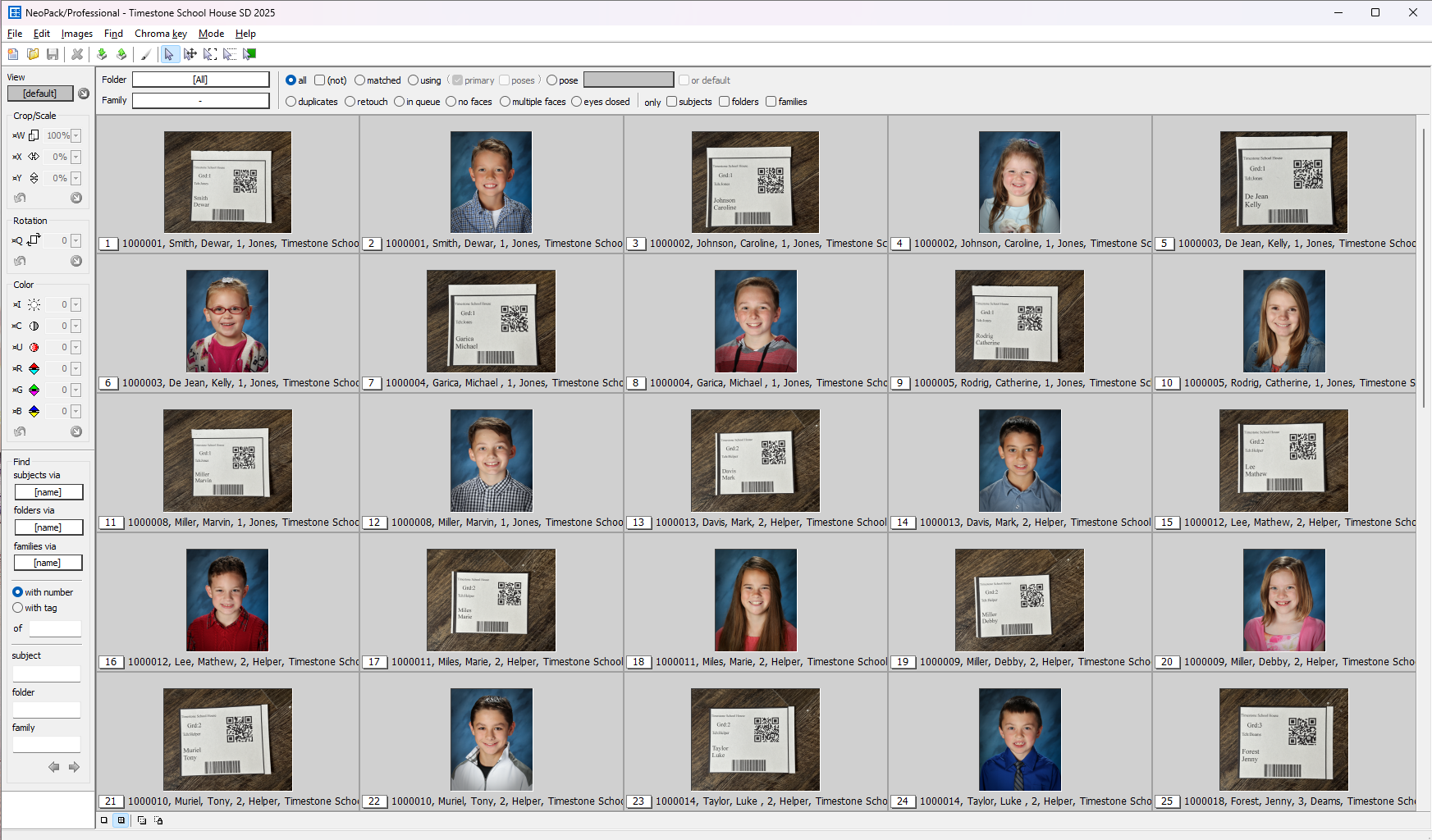Image resolution: width=1432 pixels, height=840 pixels.
Task: Click the gray X delete toolbar icon
Action: (77, 54)
